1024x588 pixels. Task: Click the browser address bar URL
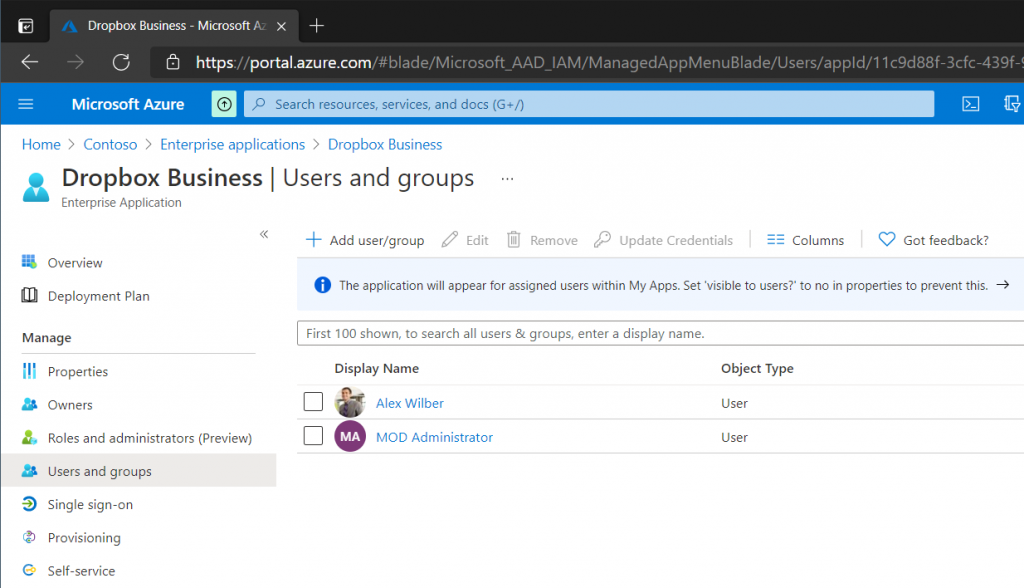[609, 63]
